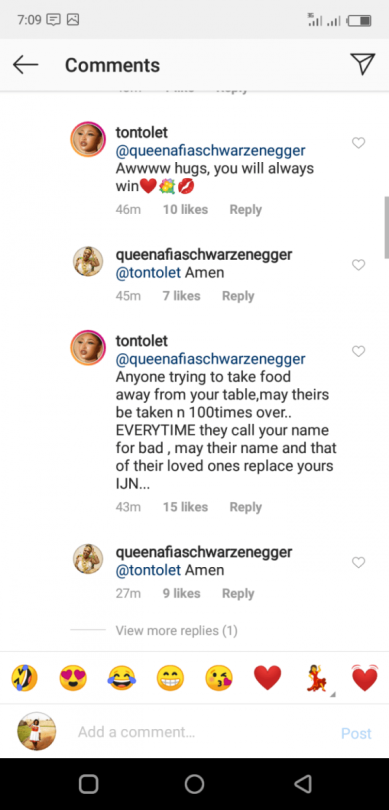This screenshot has height=810, width=389.
Task: Expand View more replies (1)
Action: (176, 630)
